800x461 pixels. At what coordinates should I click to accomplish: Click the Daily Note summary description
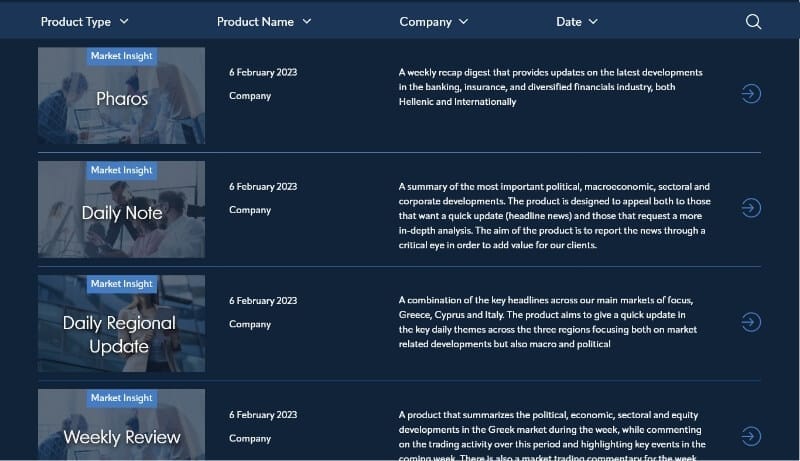[x=554, y=215]
